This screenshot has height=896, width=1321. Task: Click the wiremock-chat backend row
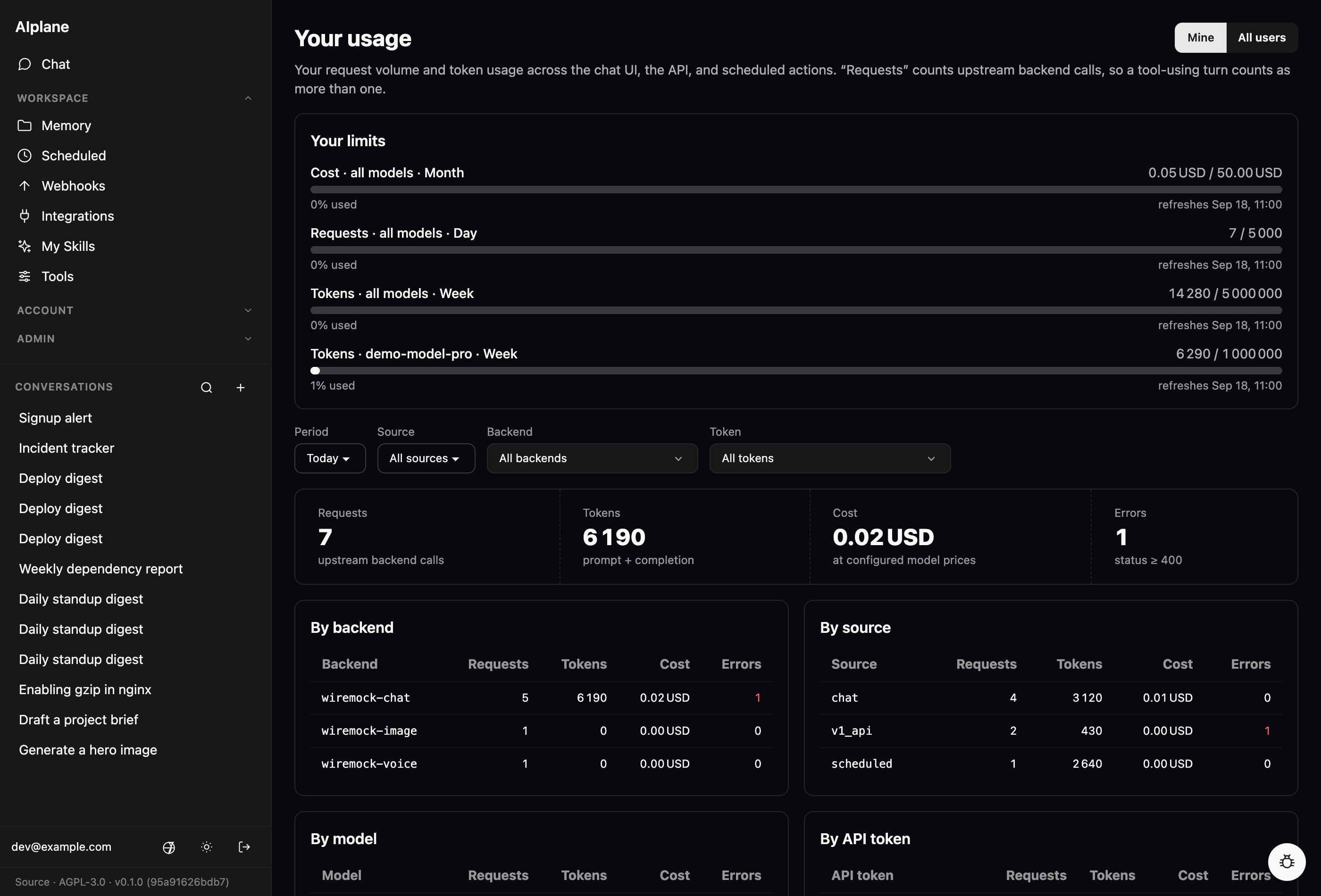pos(541,698)
